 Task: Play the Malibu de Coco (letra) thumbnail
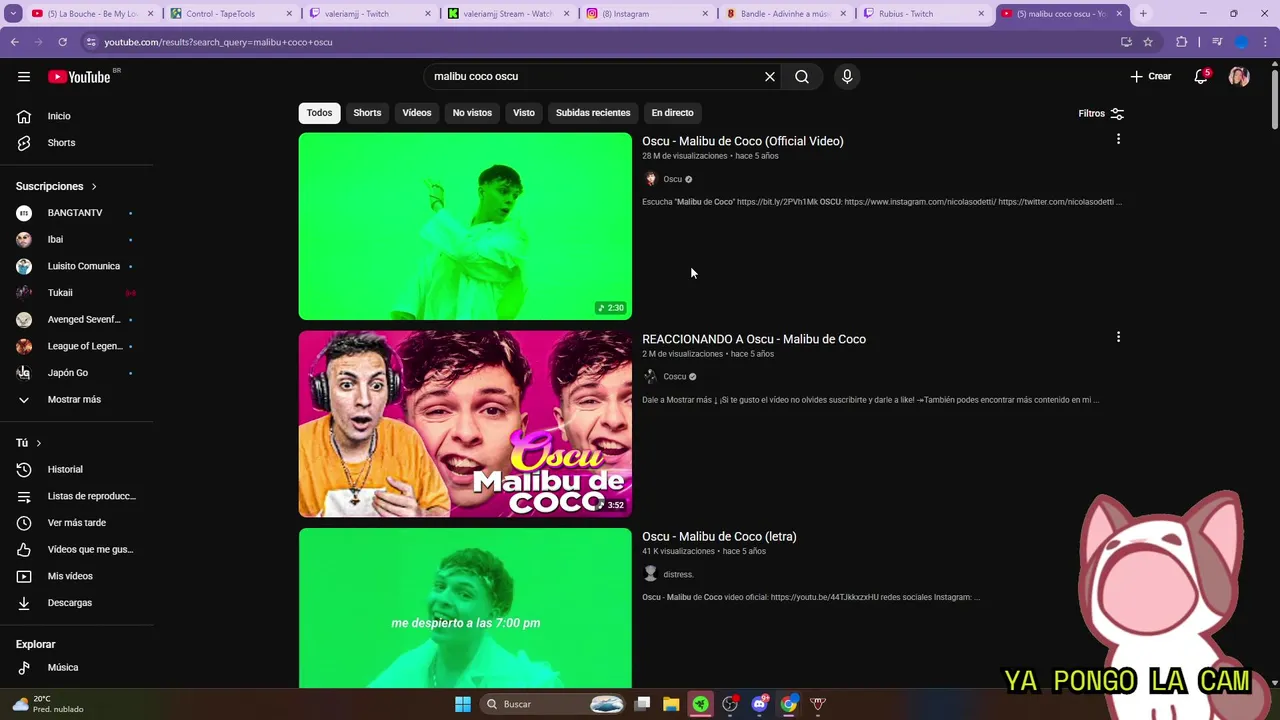465,608
